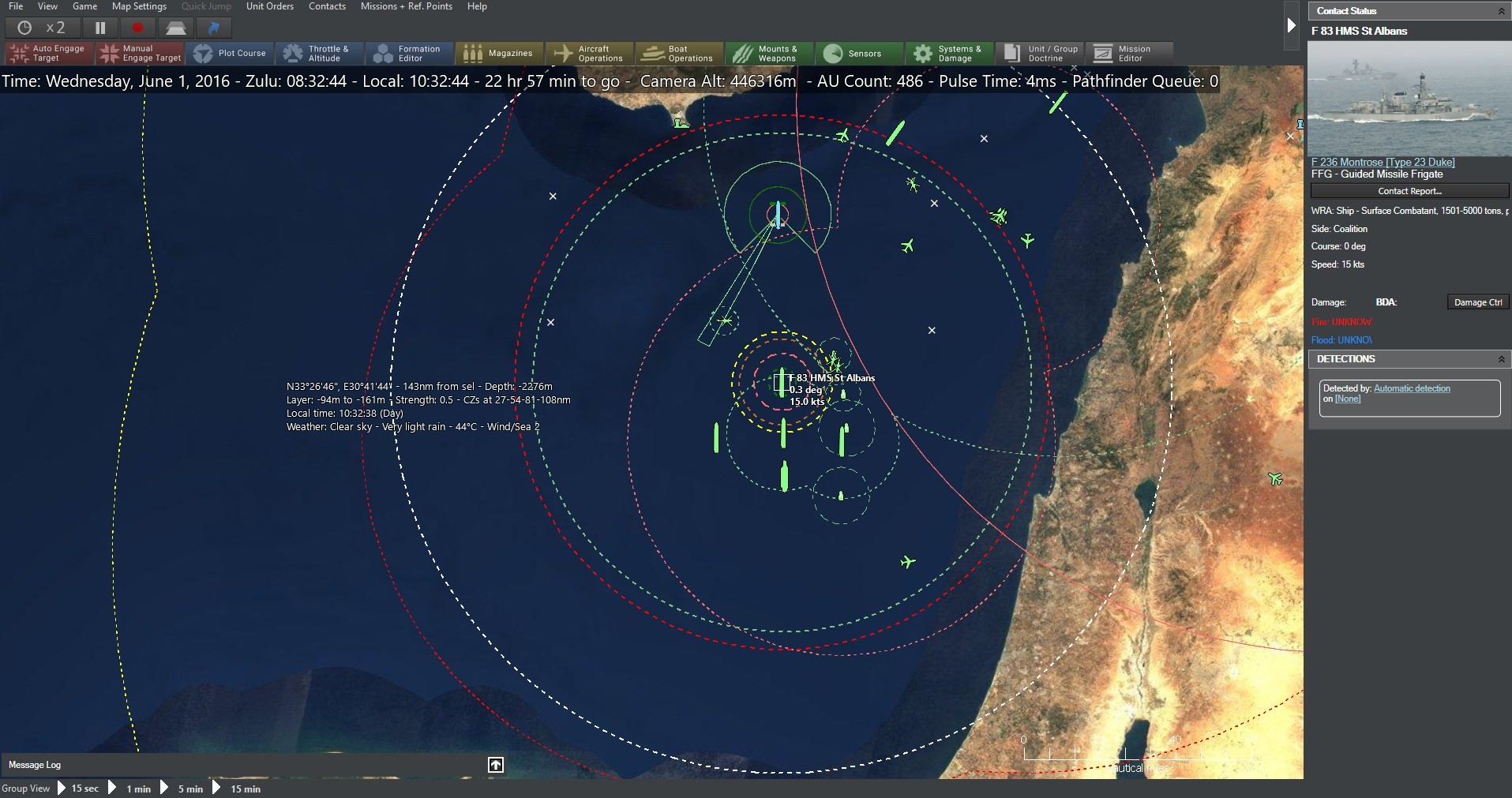Open the Formation Editor
1512x798 pixels.
pos(409,53)
